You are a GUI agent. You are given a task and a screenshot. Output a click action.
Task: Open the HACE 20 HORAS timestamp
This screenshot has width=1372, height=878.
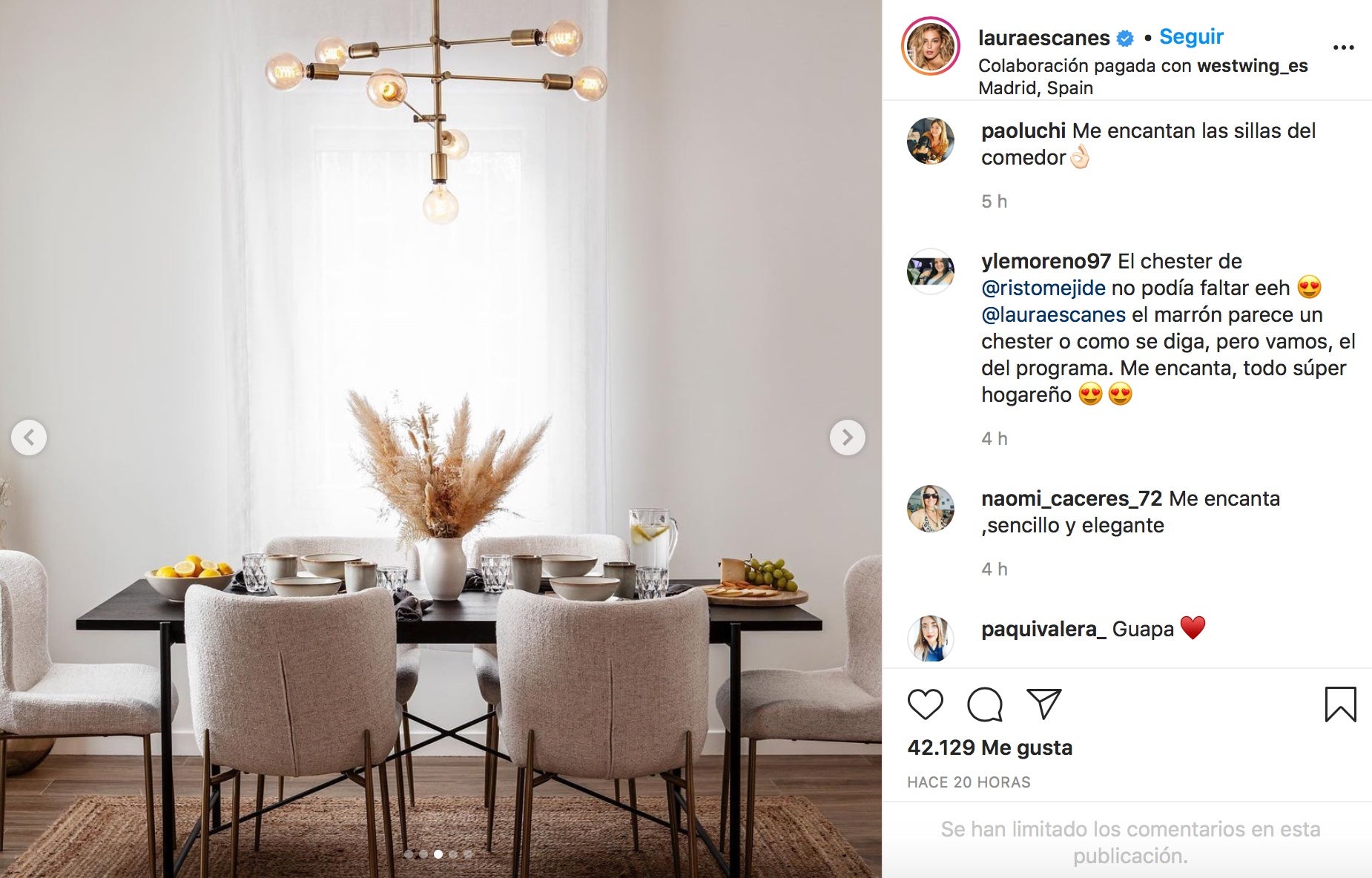click(969, 782)
